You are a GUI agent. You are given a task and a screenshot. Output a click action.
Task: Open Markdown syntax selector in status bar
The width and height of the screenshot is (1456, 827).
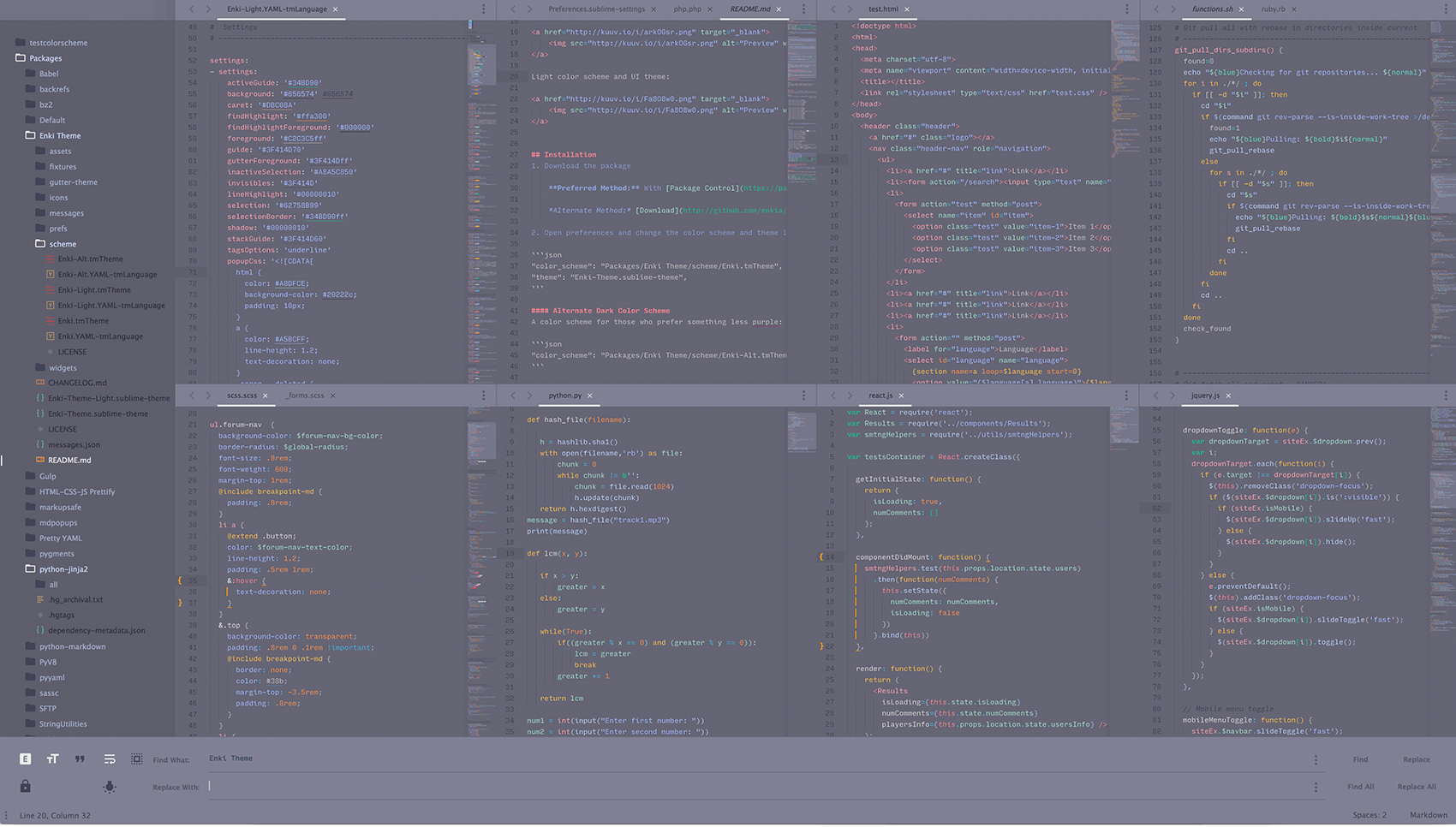(1428, 815)
